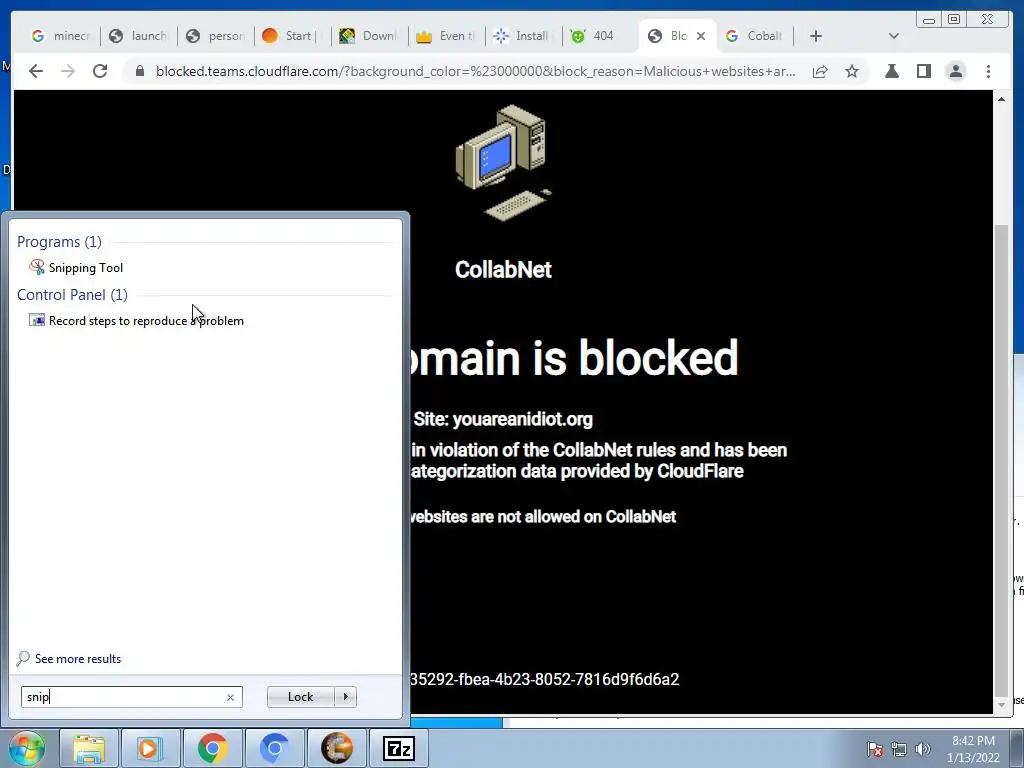Switch to the Cobalt Google tab

(x=755, y=36)
